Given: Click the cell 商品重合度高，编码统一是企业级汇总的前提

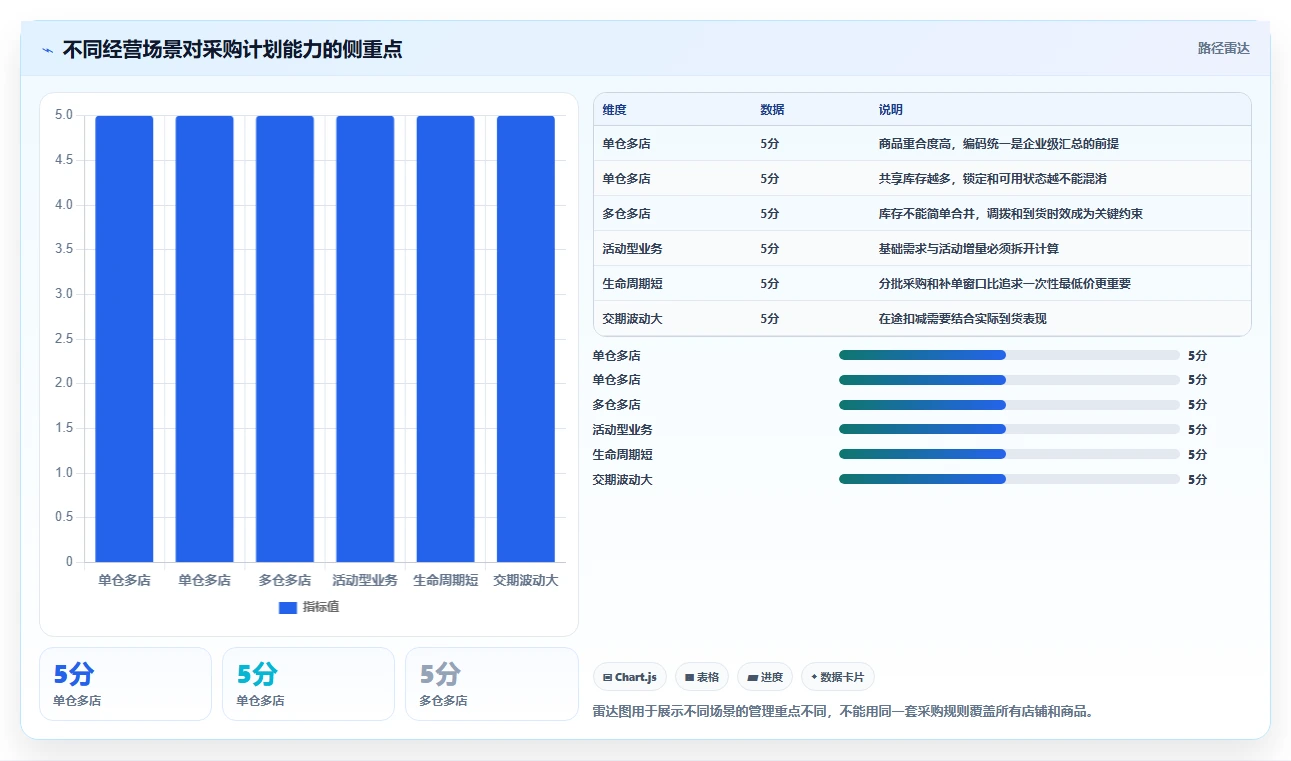Looking at the screenshot, I should click(x=999, y=144).
